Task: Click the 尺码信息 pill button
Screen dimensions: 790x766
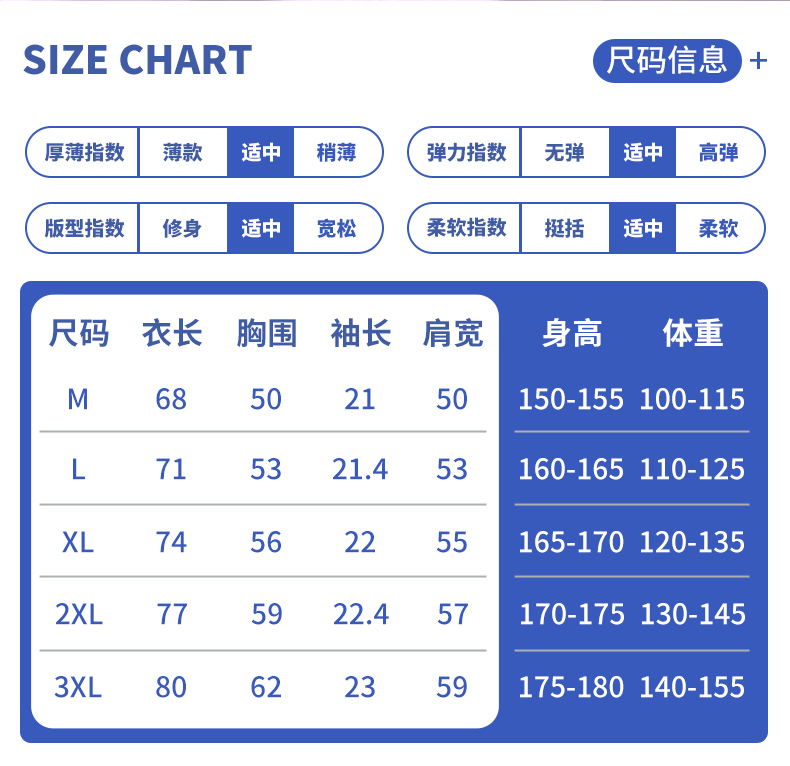Action: [x=667, y=61]
